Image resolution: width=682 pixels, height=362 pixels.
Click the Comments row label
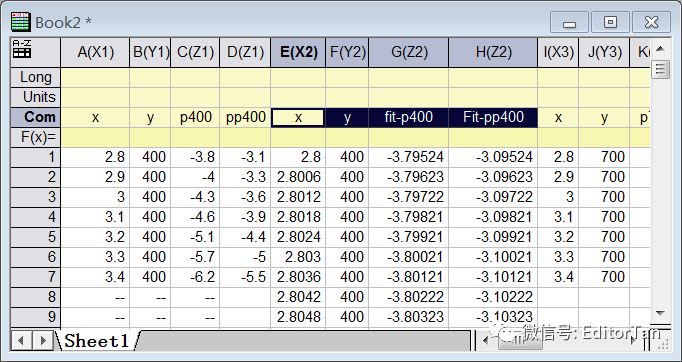tap(36, 117)
